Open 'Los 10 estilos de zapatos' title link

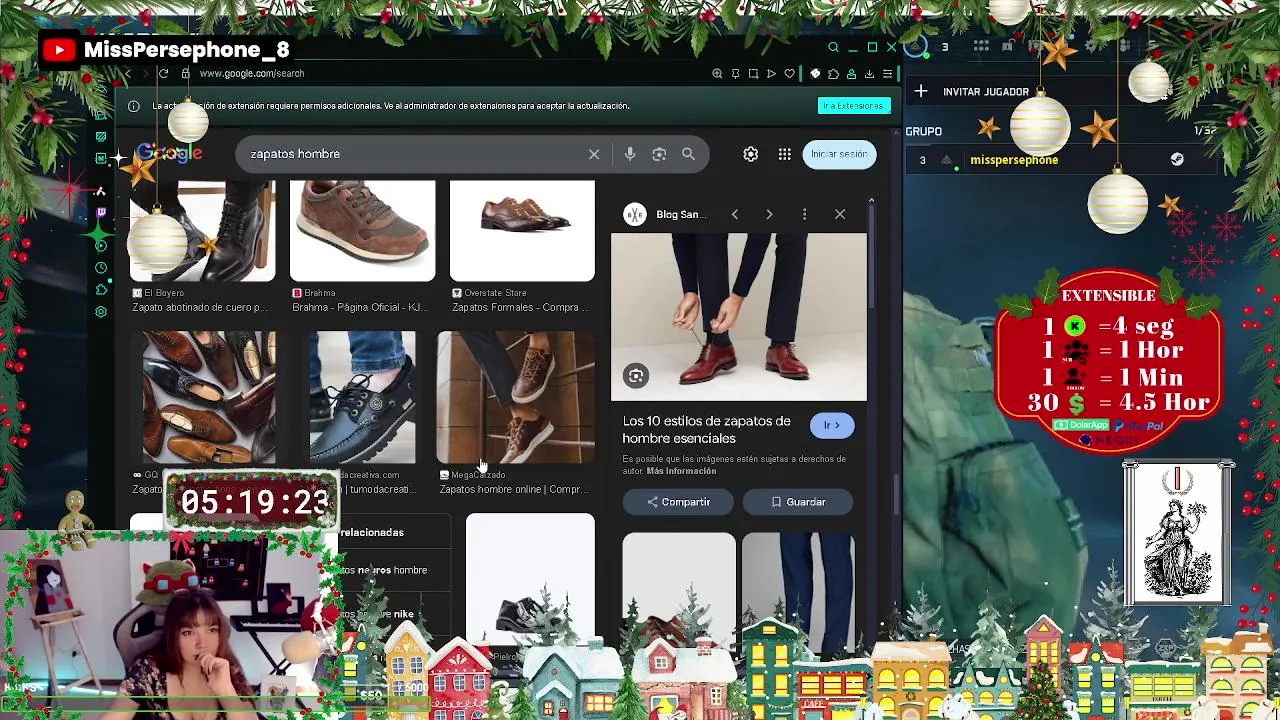pos(707,430)
